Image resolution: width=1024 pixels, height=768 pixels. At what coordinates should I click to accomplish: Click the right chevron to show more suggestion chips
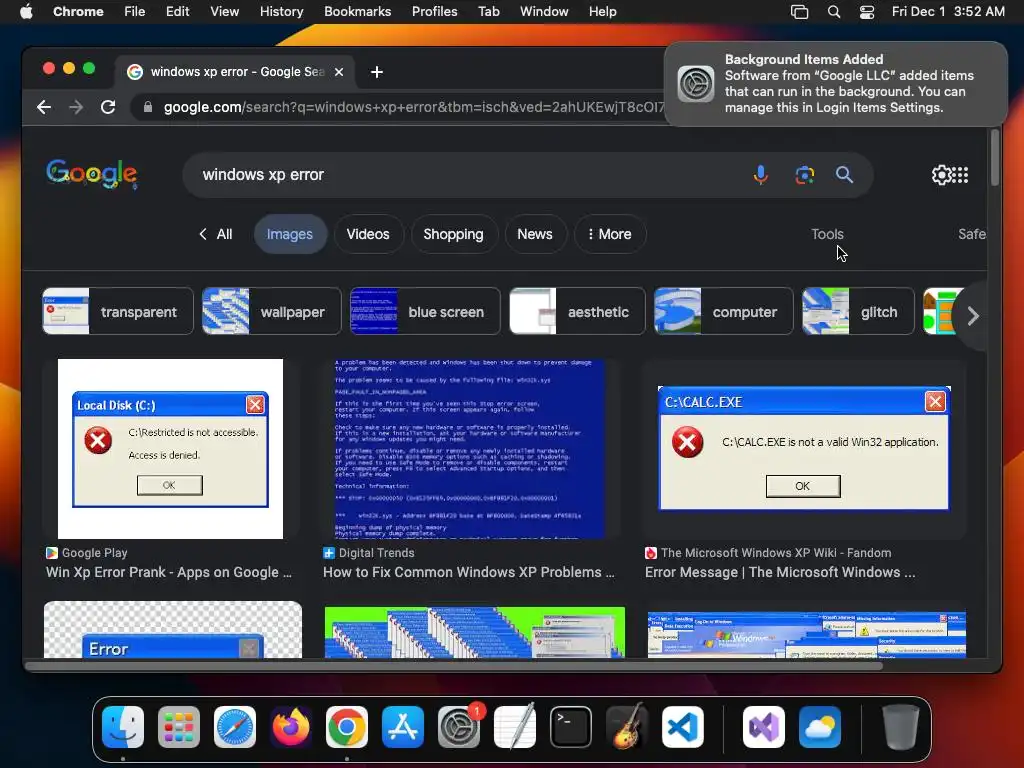(972, 316)
